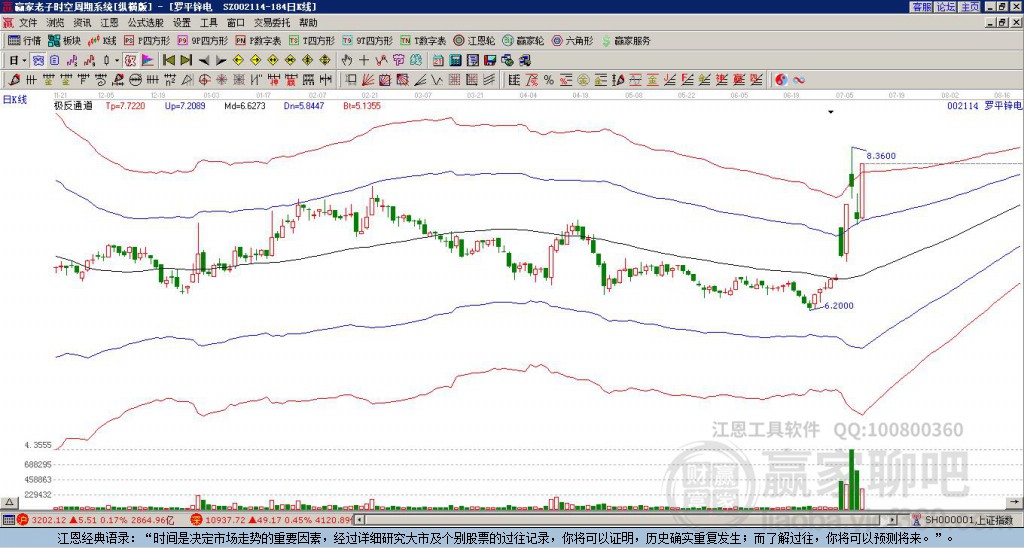The image size is (1024, 548).
Task: Jump to first bar icon
Action: coord(168,61)
